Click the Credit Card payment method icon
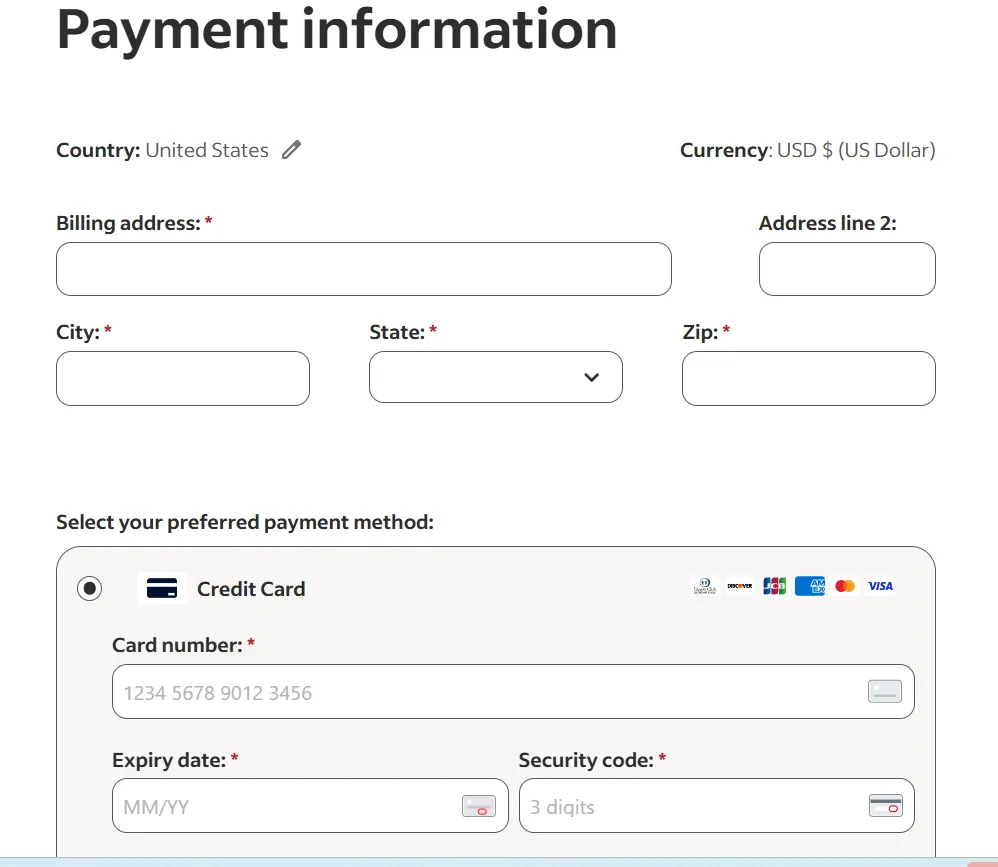 pos(161,588)
